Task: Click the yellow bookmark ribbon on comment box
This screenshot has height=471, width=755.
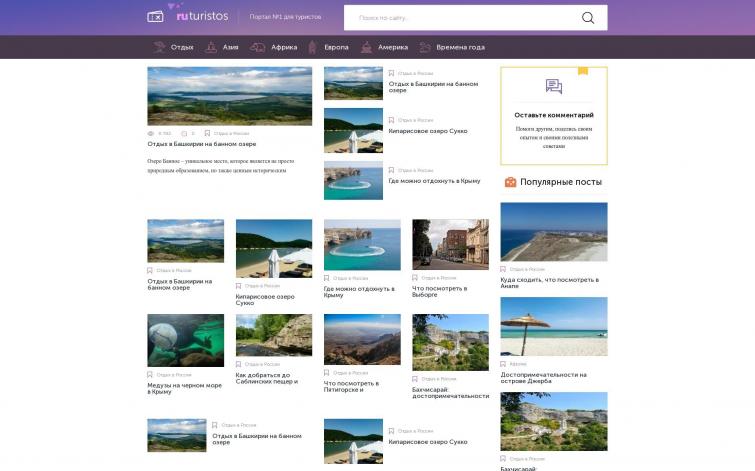Action: tap(583, 71)
